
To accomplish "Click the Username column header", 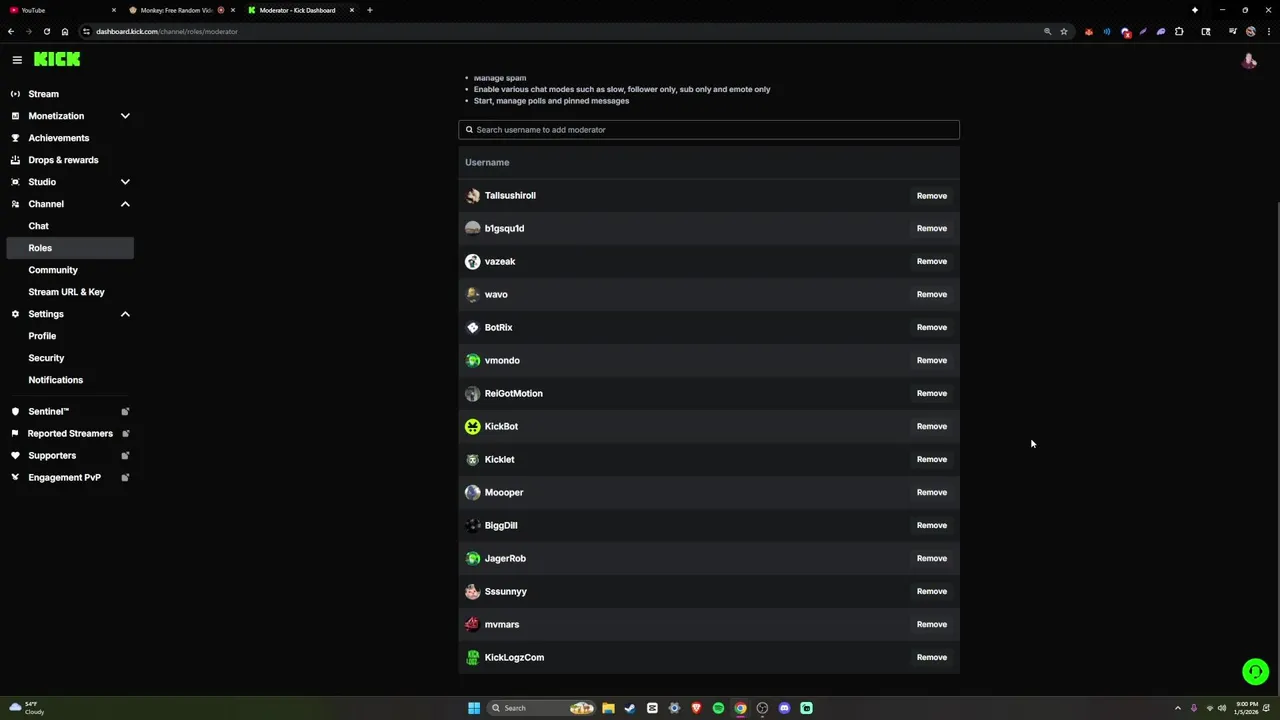I will point(487,162).
